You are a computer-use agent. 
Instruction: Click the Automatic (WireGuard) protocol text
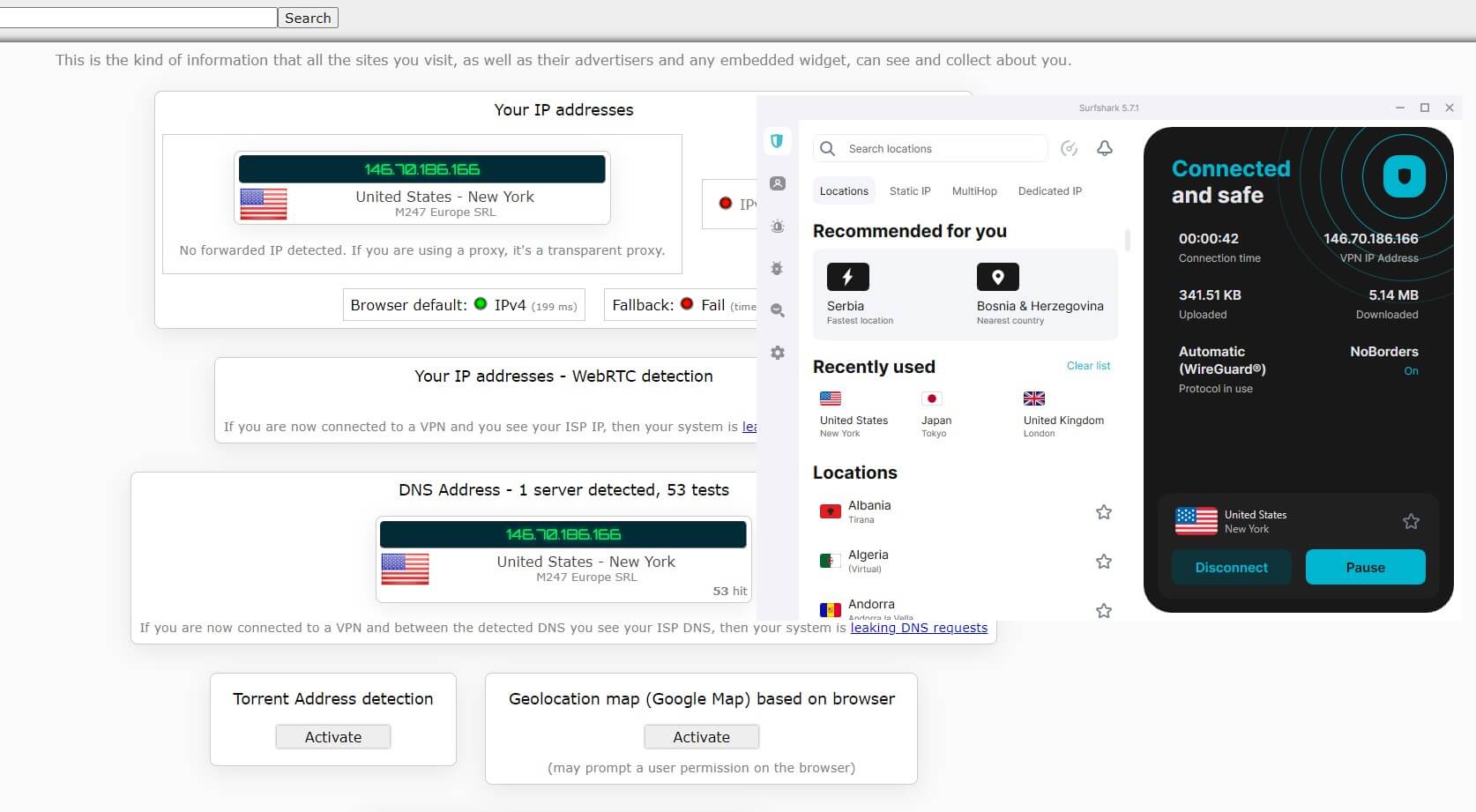[x=1222, y=360]
